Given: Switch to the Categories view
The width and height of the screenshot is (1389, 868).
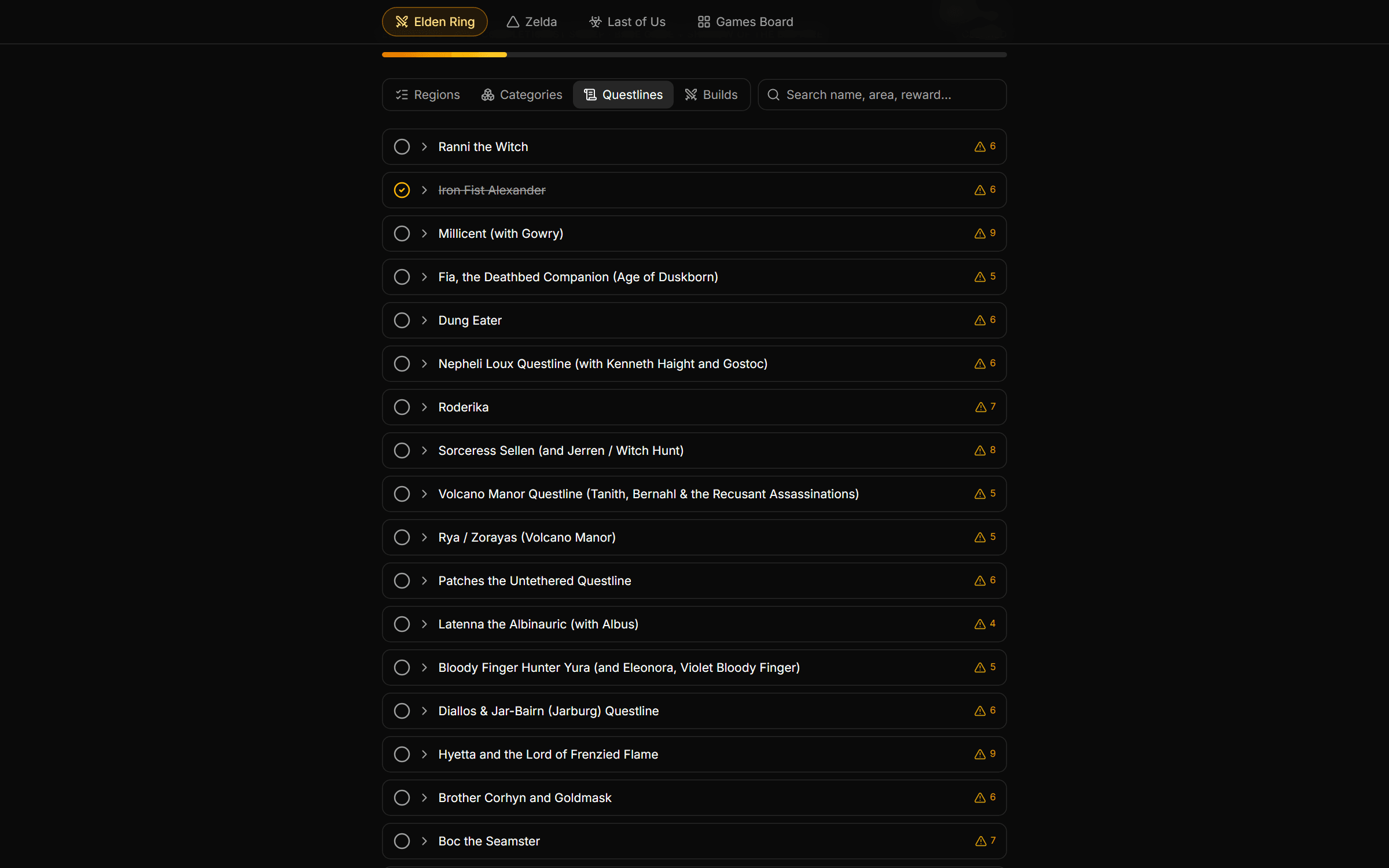Looking at the screenshot, I should (x=522, y=95).
